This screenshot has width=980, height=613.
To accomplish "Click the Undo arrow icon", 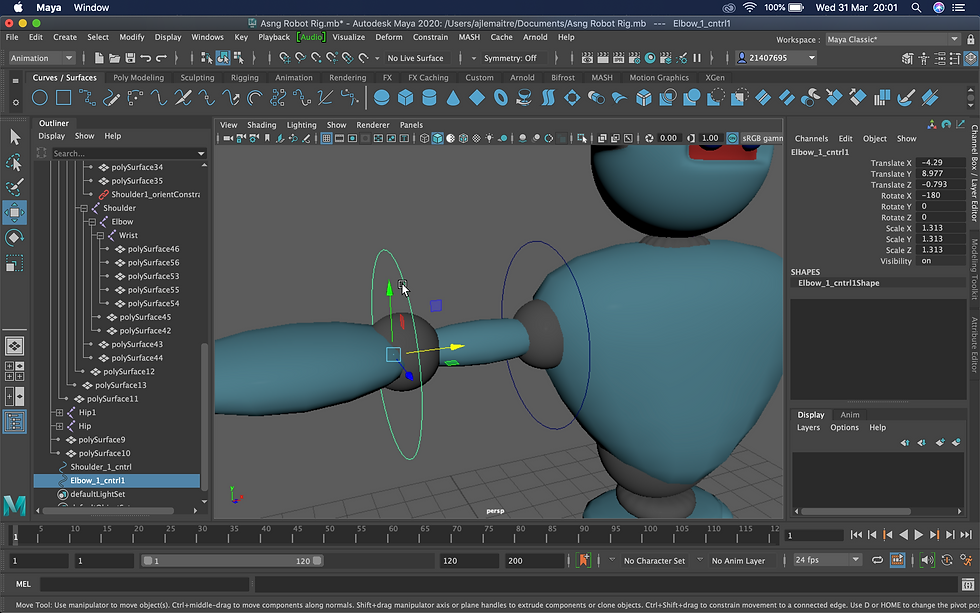I will (x=146, y=58).
